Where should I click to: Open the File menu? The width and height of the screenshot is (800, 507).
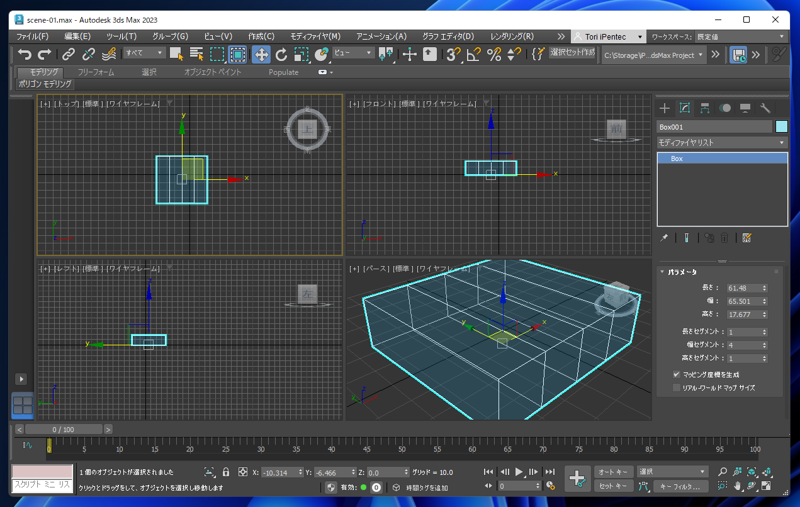(32, 37)
